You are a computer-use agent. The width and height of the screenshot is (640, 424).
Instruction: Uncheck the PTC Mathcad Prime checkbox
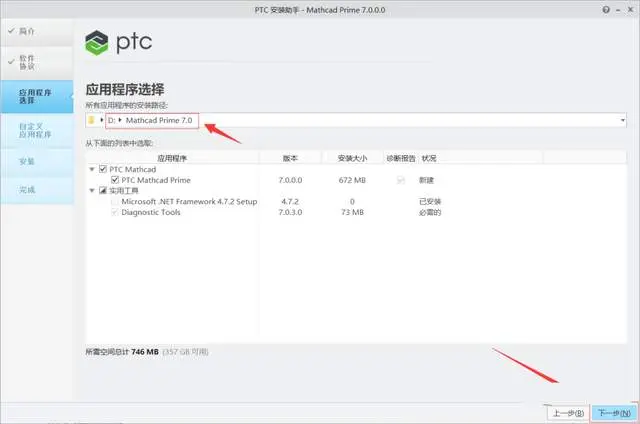pyautogui.click(x=115, y=180)
